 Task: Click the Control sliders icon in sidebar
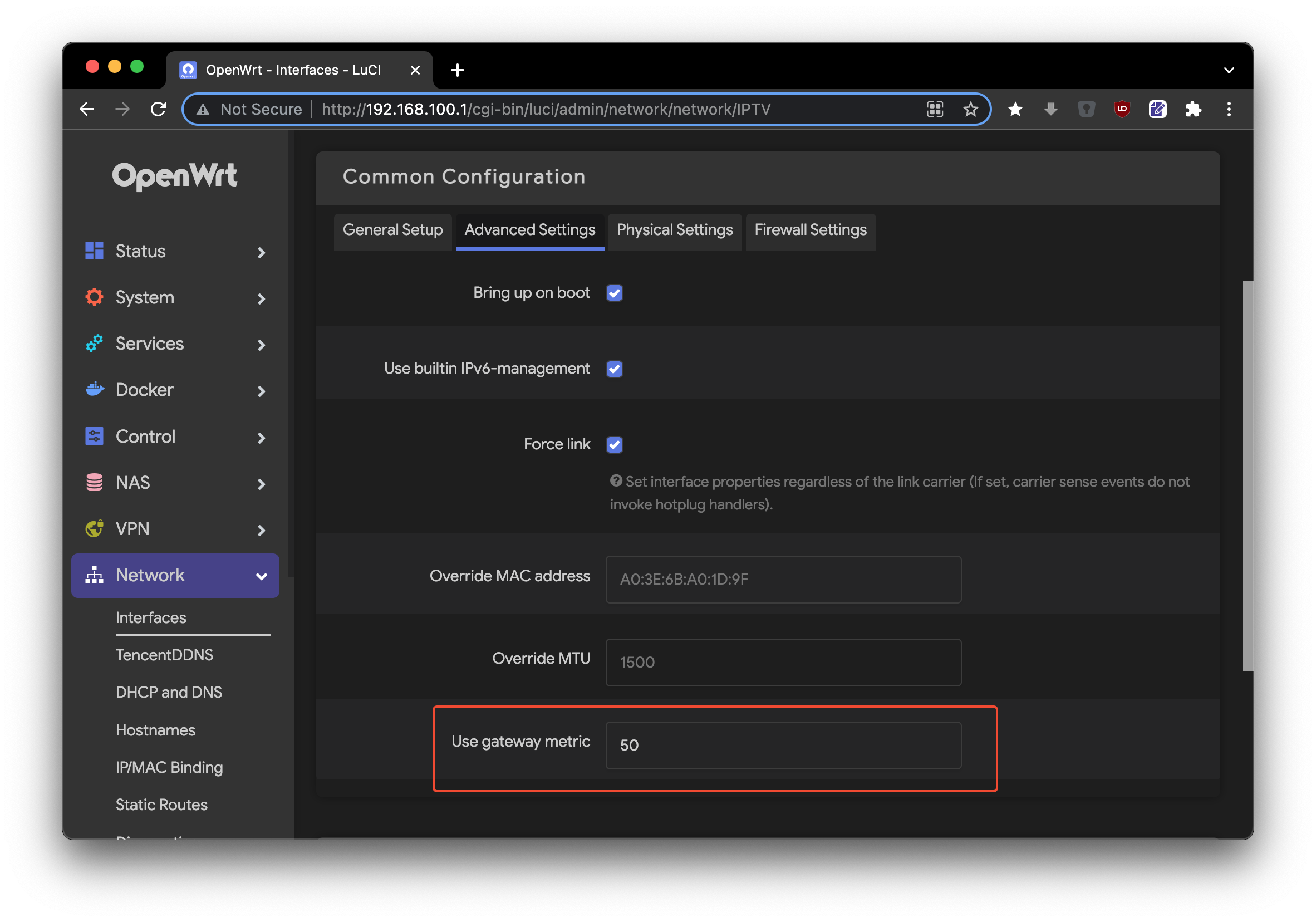pyautogui.click(x=94, y=436)
